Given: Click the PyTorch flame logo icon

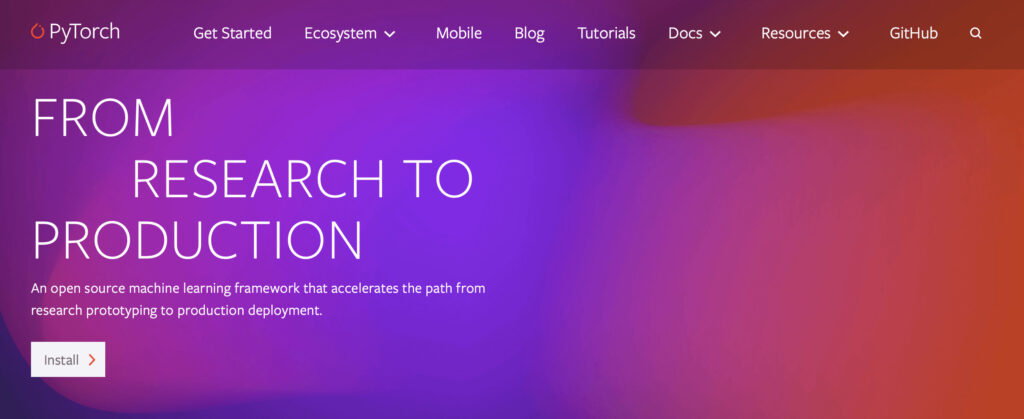Looking at the screenshot, I should pyautogui.click(x=37, y=31).
